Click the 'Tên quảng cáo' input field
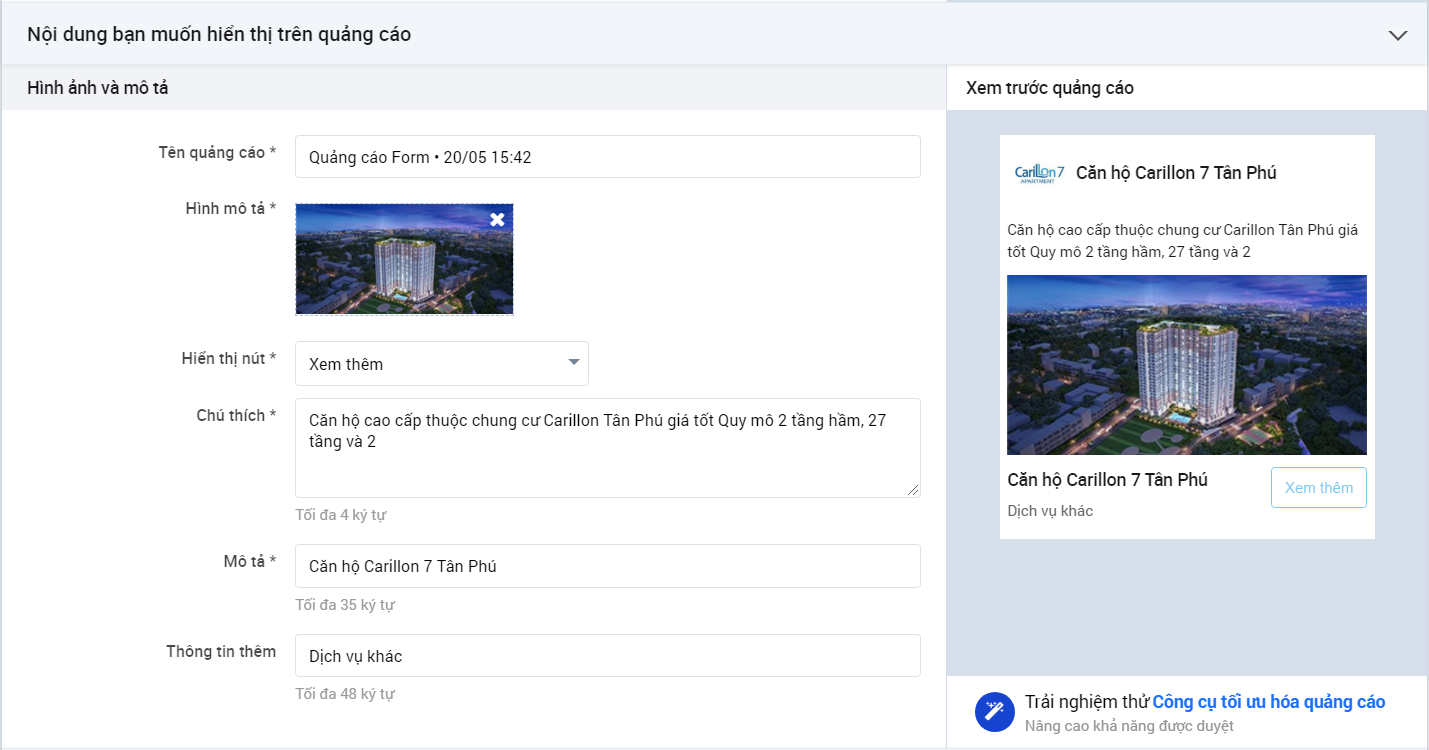The height and width of the screenshot is (750, 1429). click(x=608, y=157)
